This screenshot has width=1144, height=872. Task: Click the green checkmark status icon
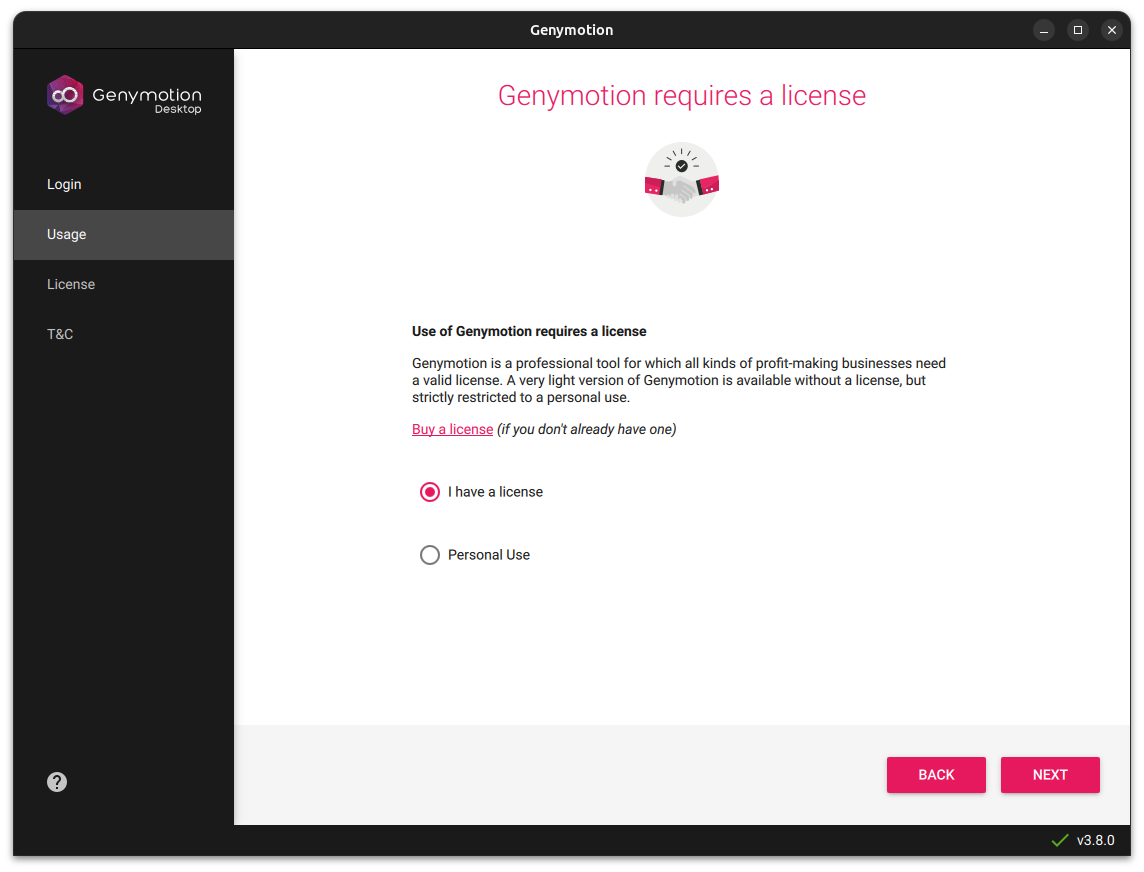tap(1060, 840)
